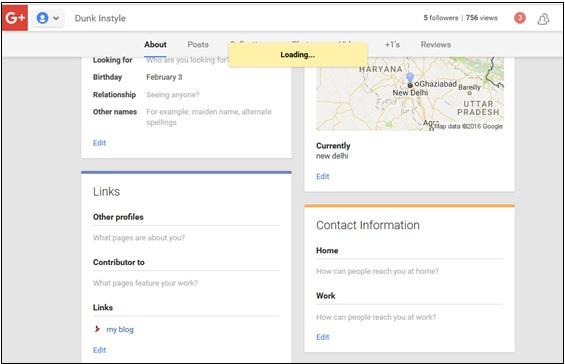Open the red notifications counter

pyautogui.click(x=520, y=18)
